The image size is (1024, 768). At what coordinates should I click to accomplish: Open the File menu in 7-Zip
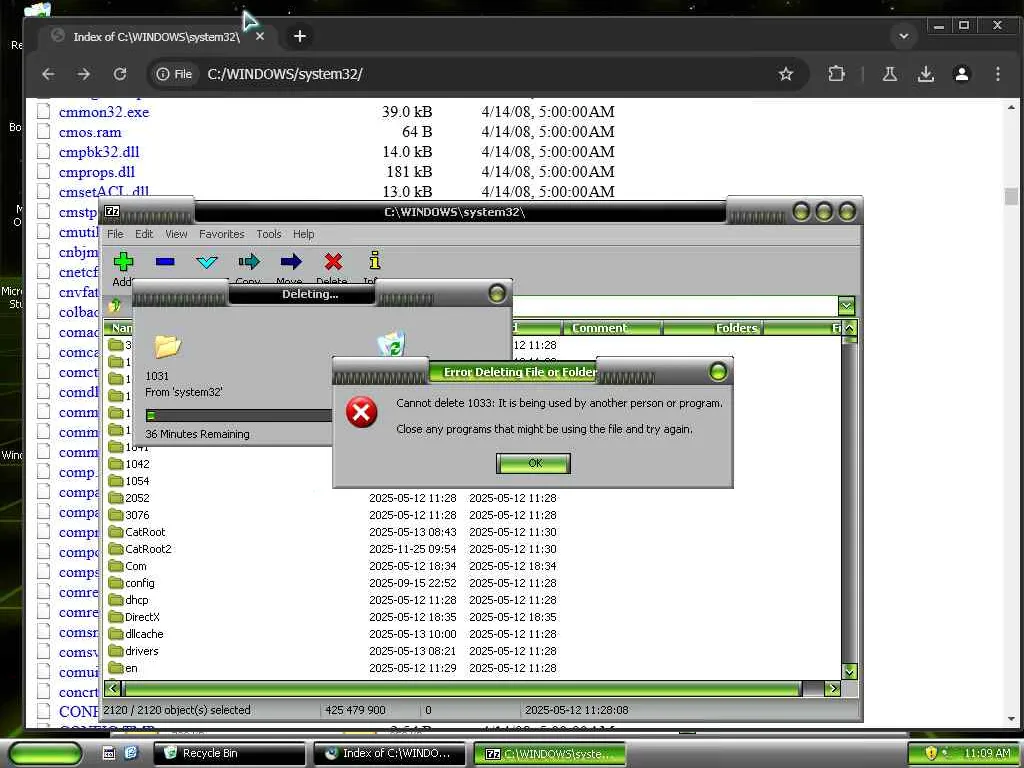click(115, 234)
